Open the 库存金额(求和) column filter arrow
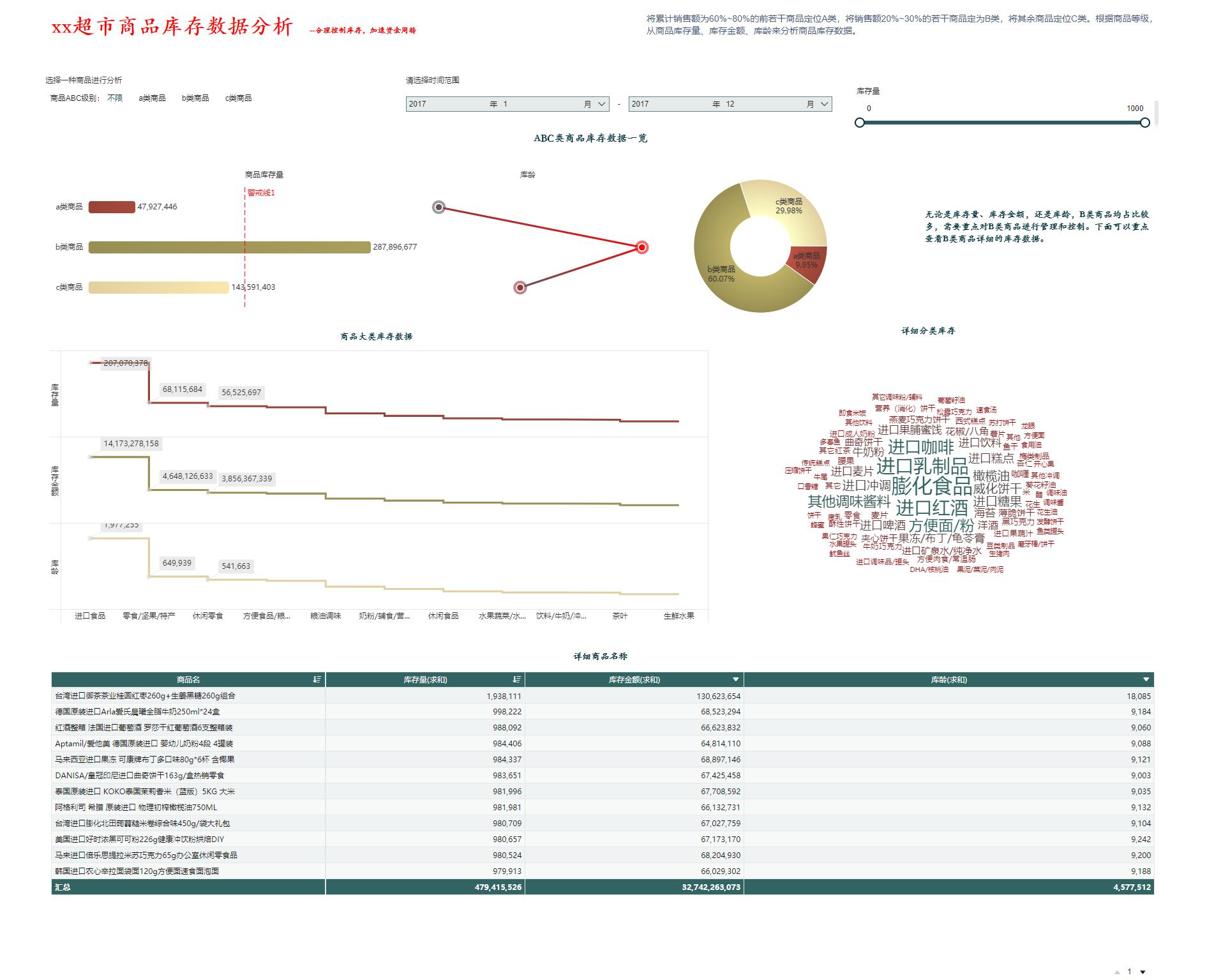Viewport: 1214px width, 980px height. pos(735,680)
